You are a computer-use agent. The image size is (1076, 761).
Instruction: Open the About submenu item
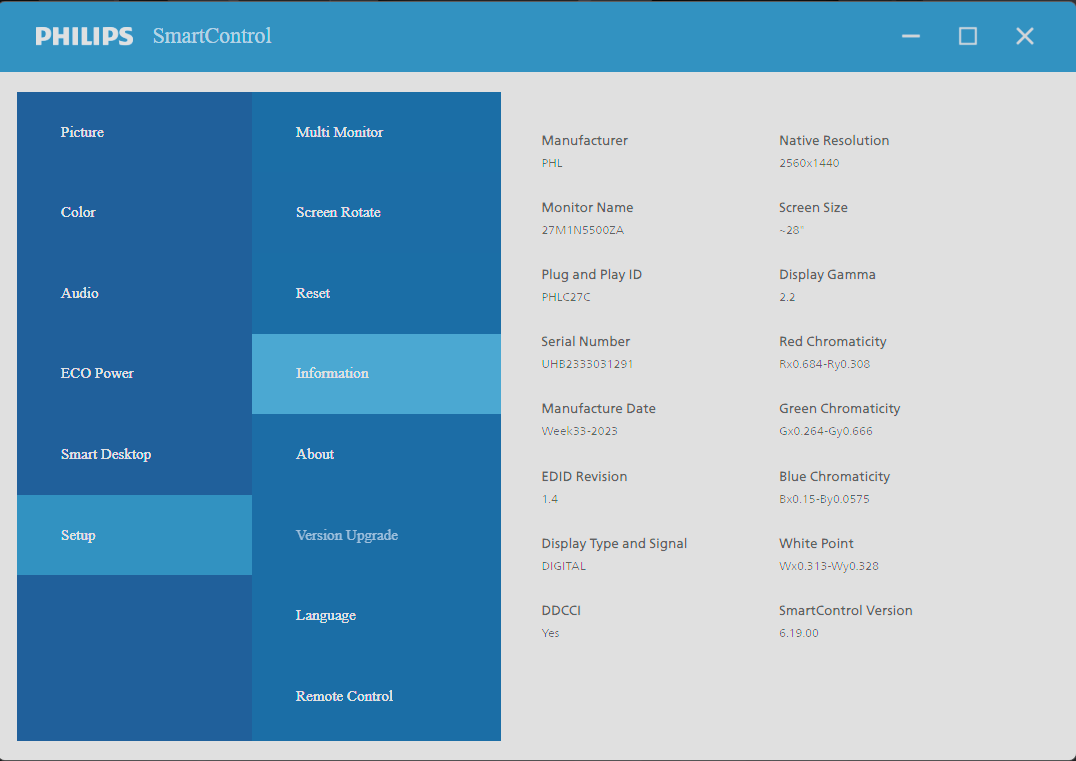pyautogui.click(x=376, y=454)
